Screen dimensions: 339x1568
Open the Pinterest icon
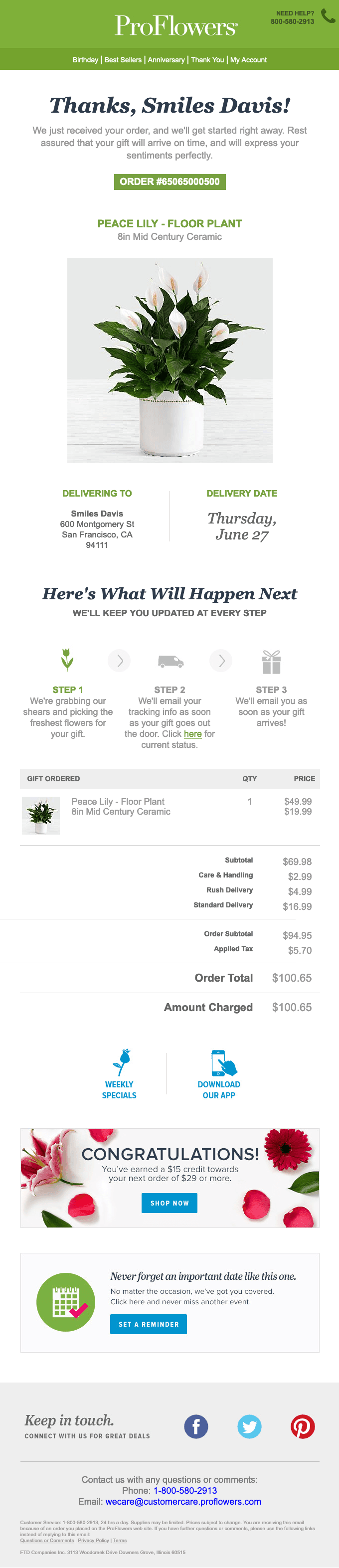[x=303, y=1426]
